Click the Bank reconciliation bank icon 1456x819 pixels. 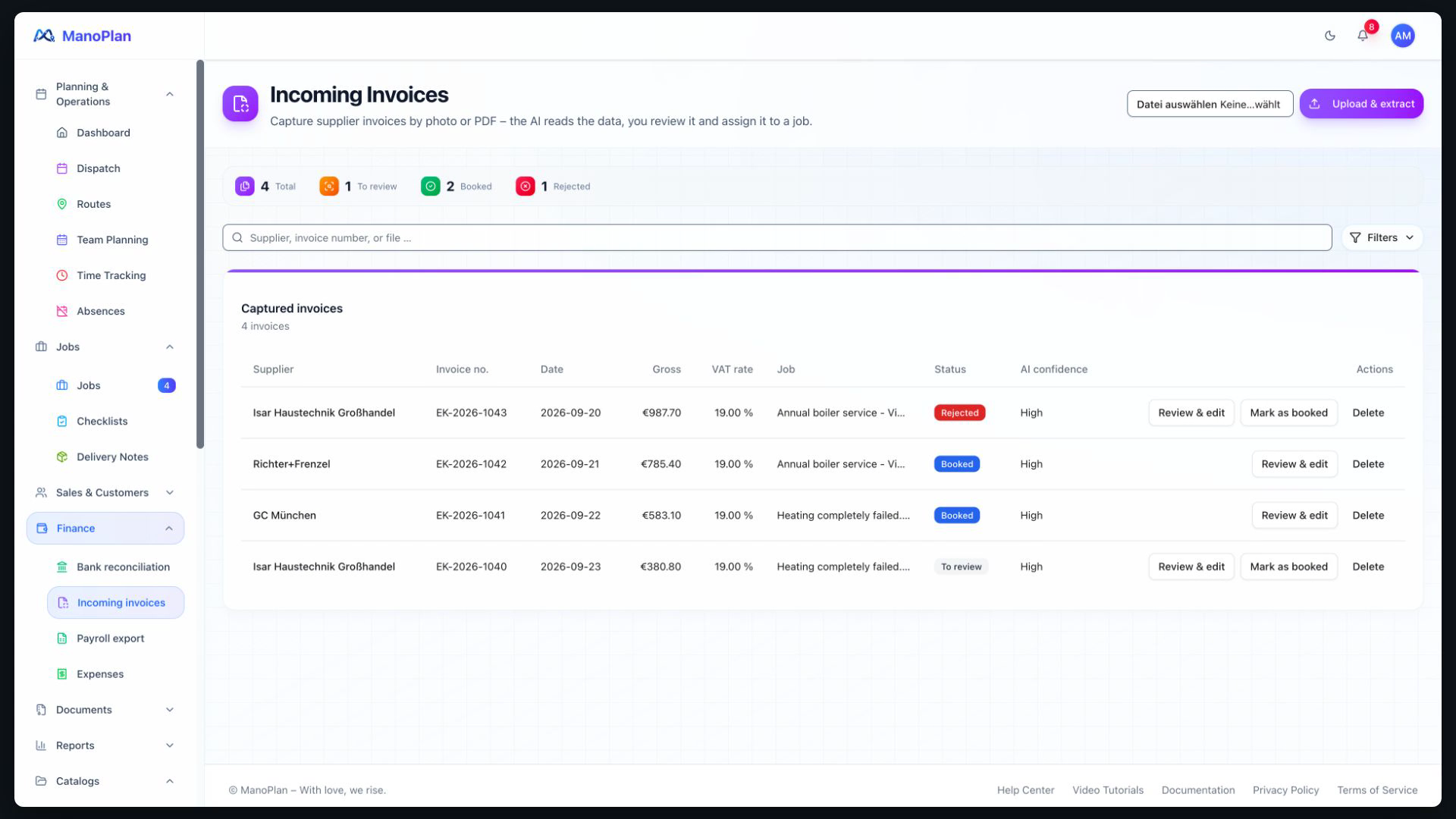(62, 567)
